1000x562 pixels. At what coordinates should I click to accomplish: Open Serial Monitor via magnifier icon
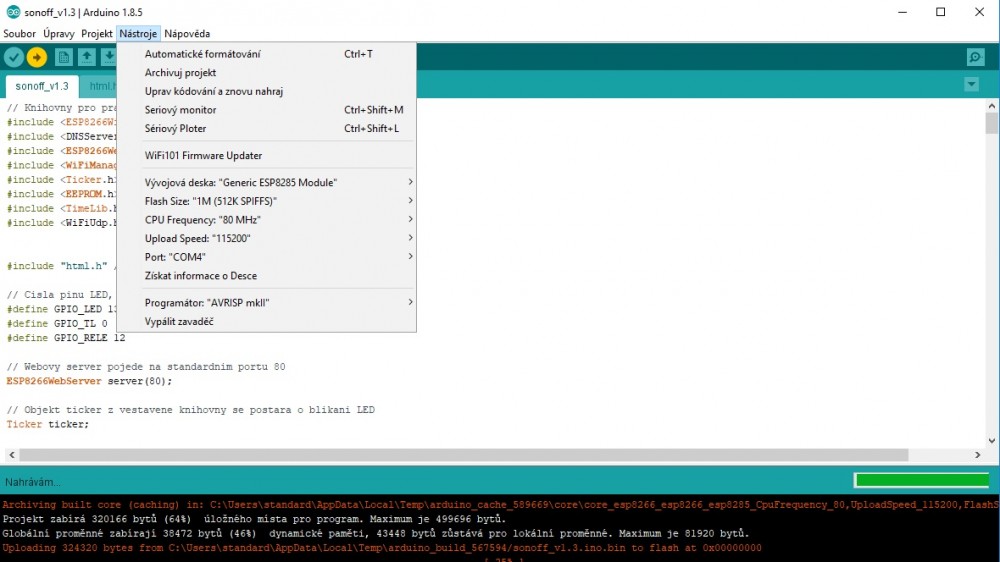click(975, 57)
